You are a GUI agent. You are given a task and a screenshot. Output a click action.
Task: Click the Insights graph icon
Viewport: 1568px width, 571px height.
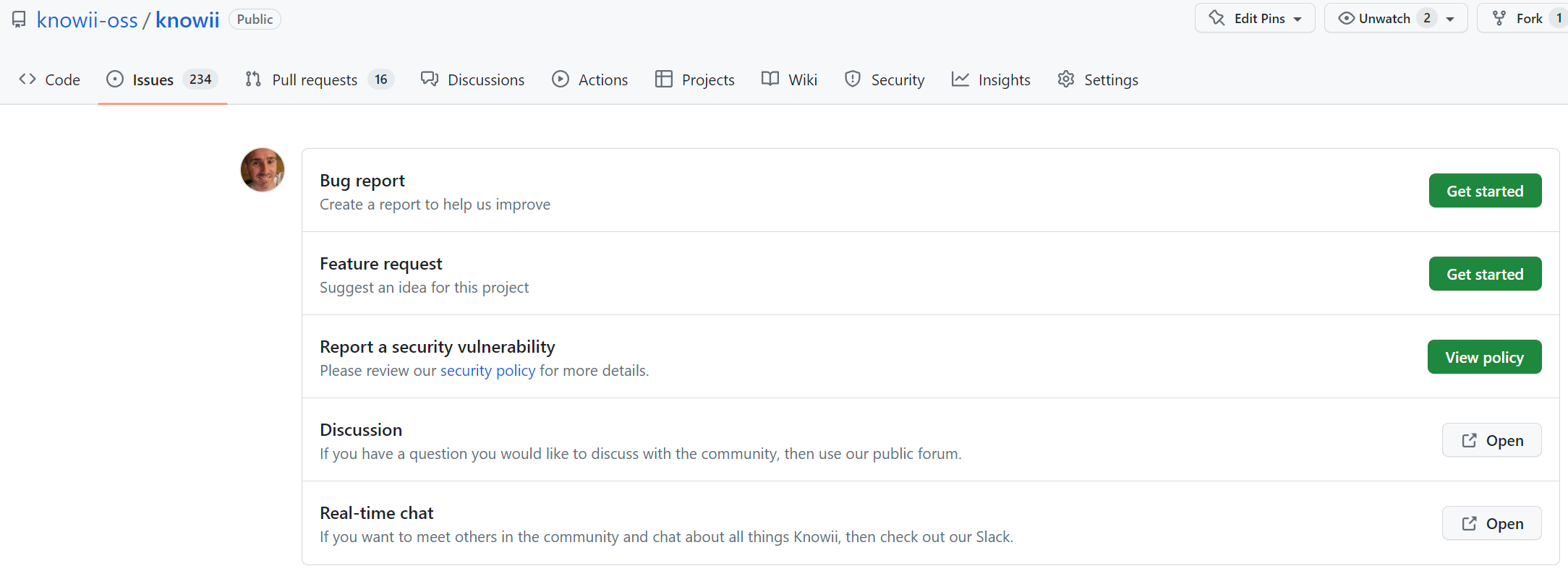coord(960,79)
